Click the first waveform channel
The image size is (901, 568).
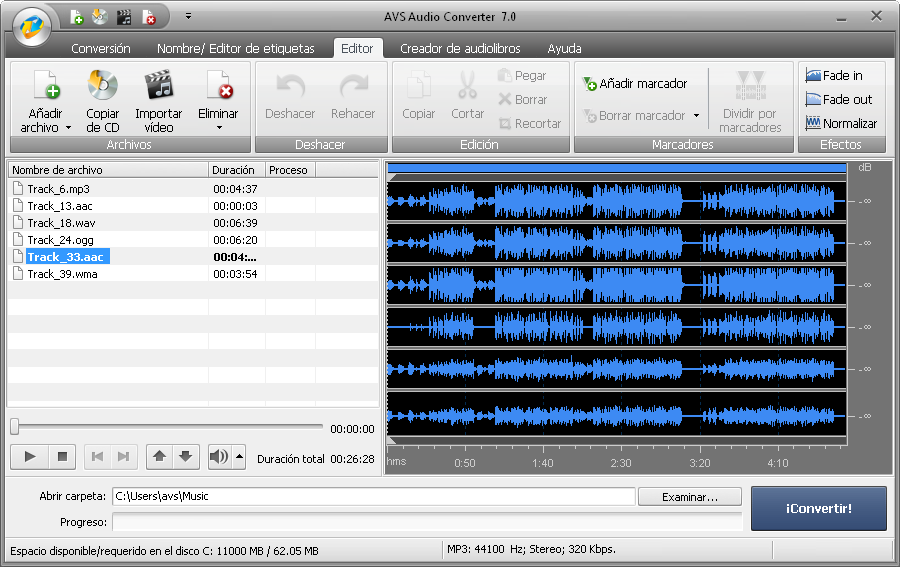click(x=617, y=201)
